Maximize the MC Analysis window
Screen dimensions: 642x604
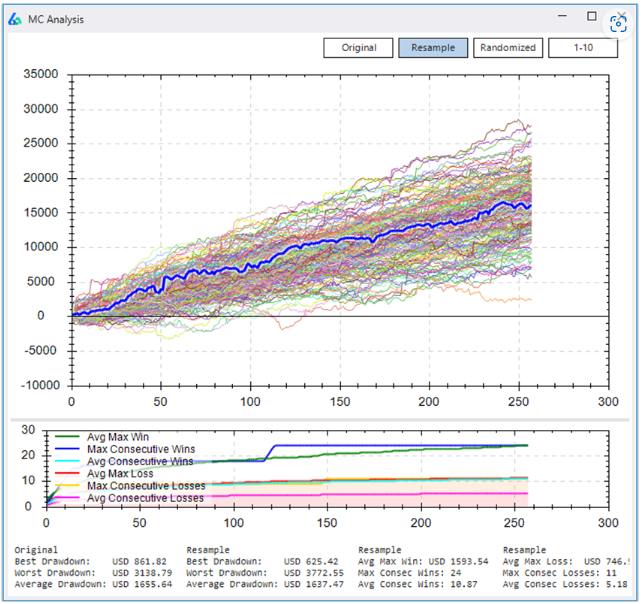[592, 17]
